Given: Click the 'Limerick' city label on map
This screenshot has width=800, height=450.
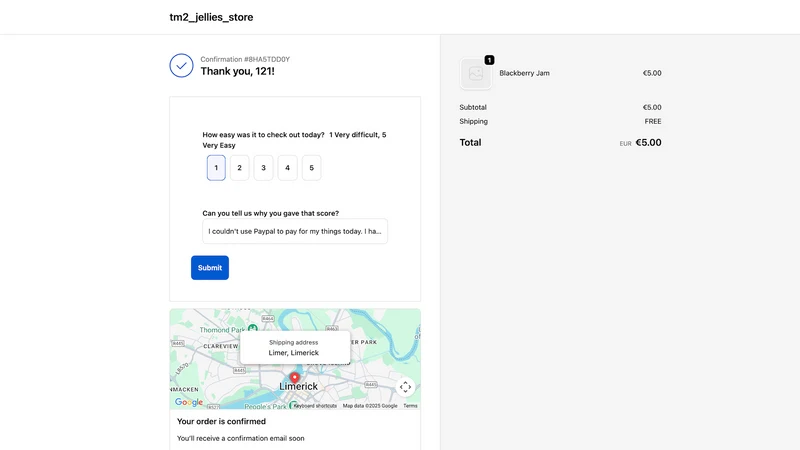Looking at the screenshot, I should pos(298,387).
